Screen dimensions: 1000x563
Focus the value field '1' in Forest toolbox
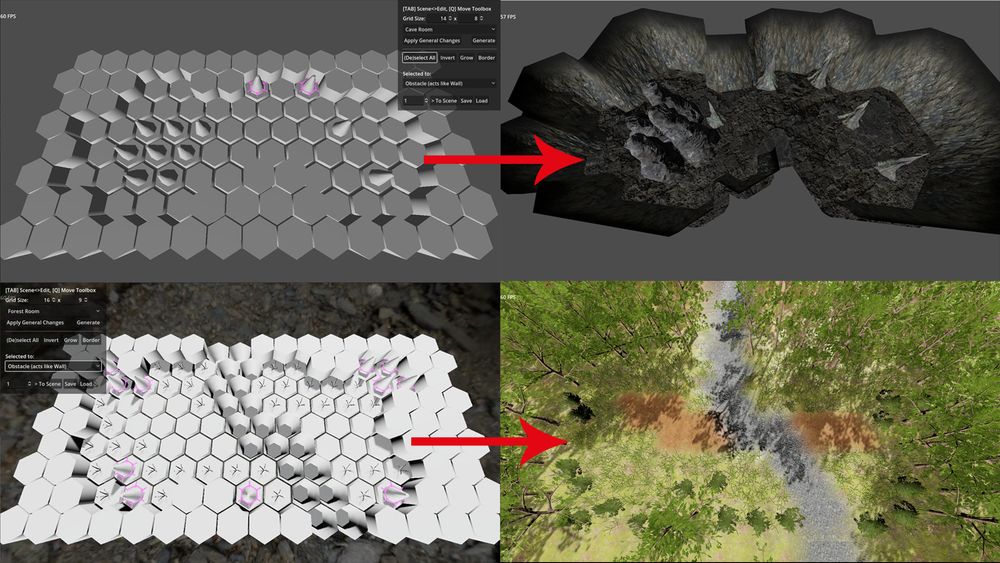click(x=16, y=384)
